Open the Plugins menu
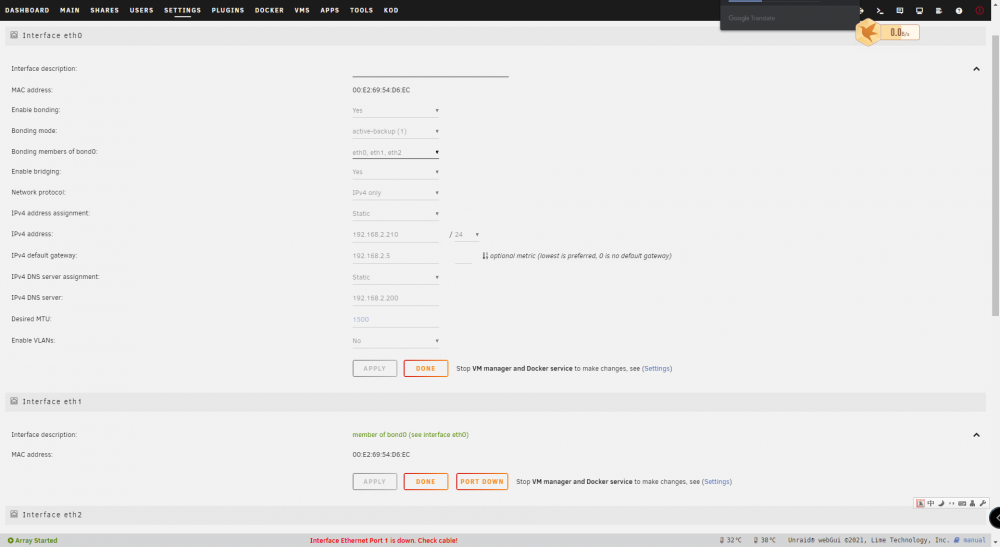The width and height of the screenshot is (1000, 547). [228, 10]
